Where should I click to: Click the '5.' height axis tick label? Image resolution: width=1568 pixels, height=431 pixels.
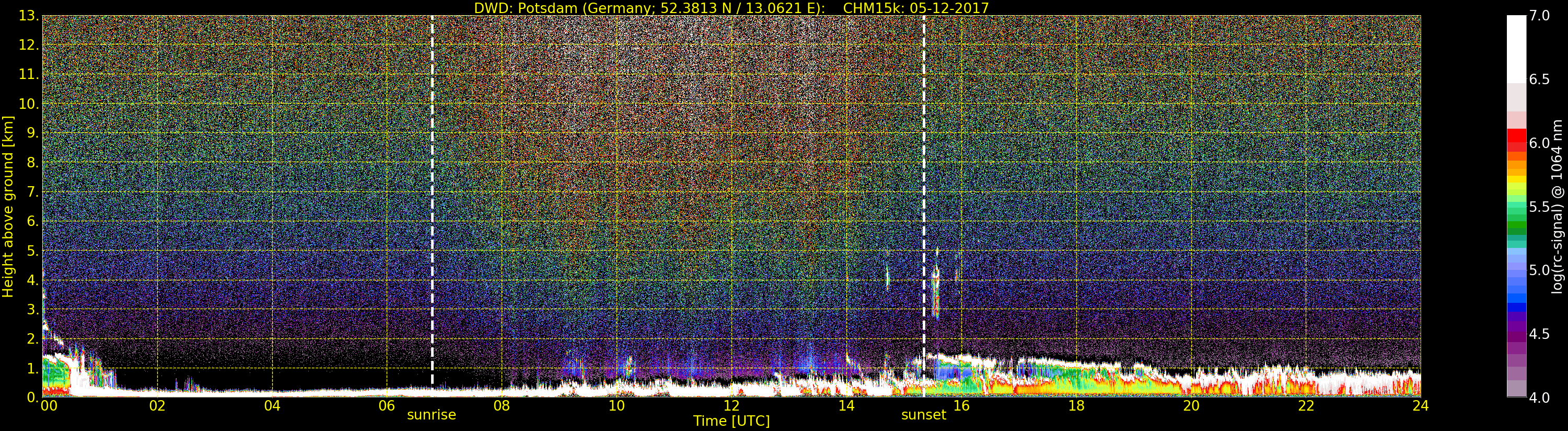(32, 251)
